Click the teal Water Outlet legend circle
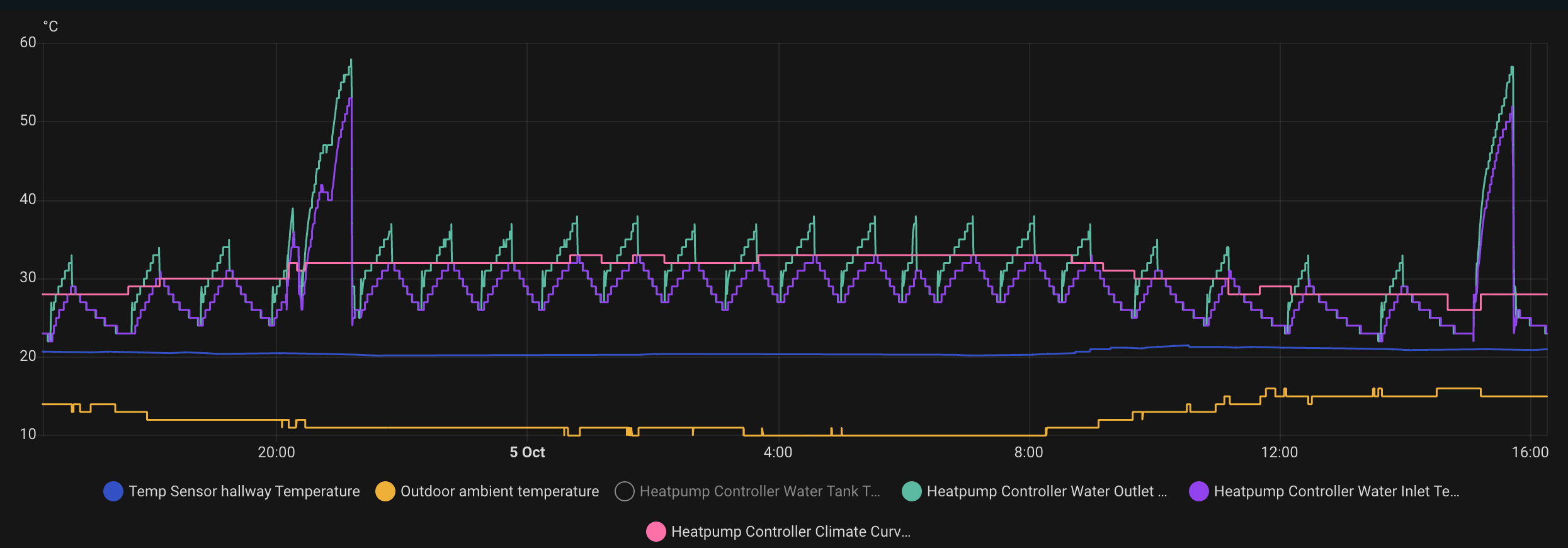The image size is (1568, 548). (911, 491)
